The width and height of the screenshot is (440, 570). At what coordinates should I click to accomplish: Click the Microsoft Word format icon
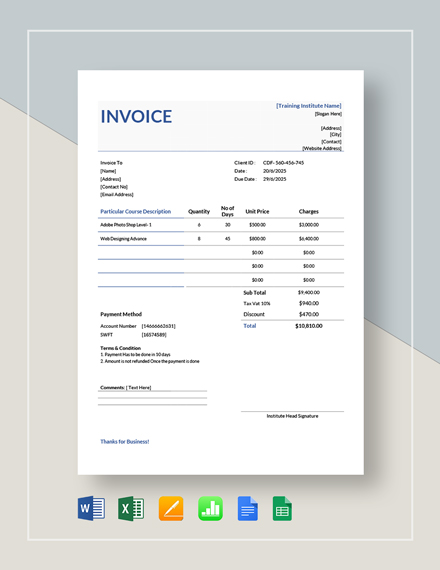[x=91, y=508]
